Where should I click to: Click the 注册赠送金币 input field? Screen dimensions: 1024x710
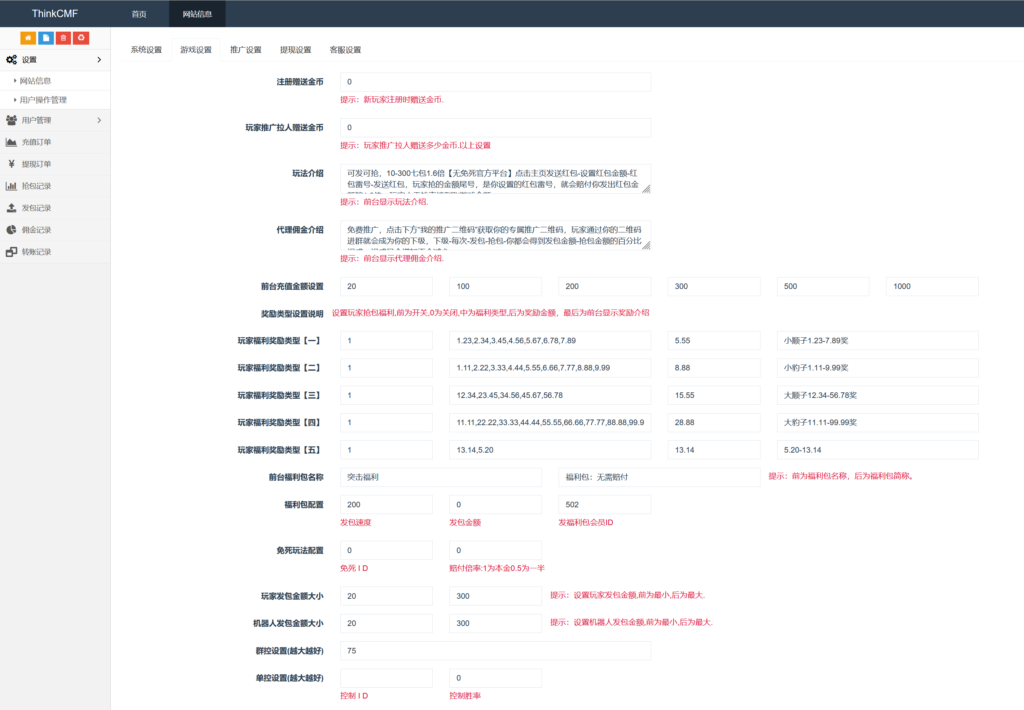coord(495,82)
